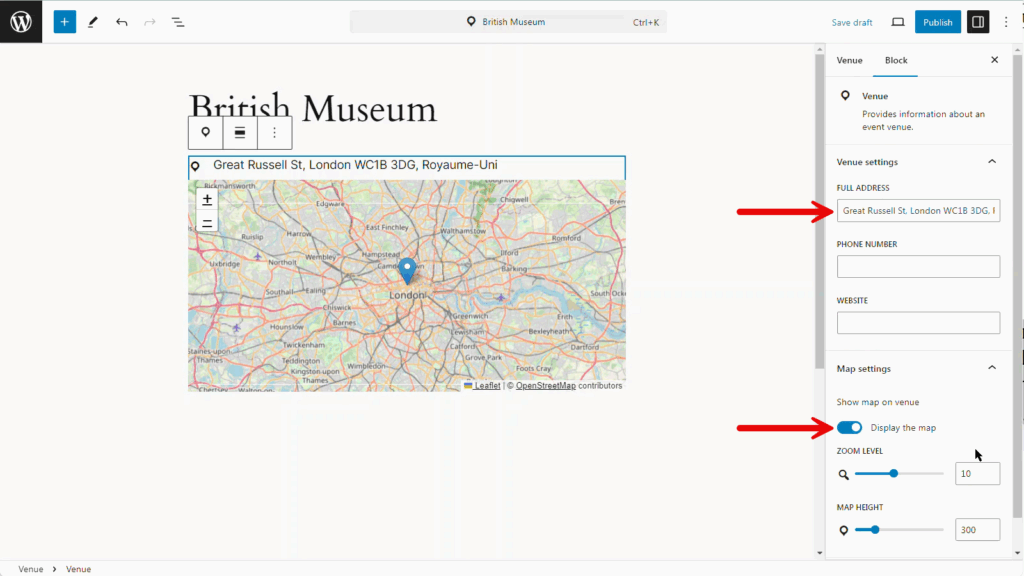Click the Publish button

tap(937, 22)
